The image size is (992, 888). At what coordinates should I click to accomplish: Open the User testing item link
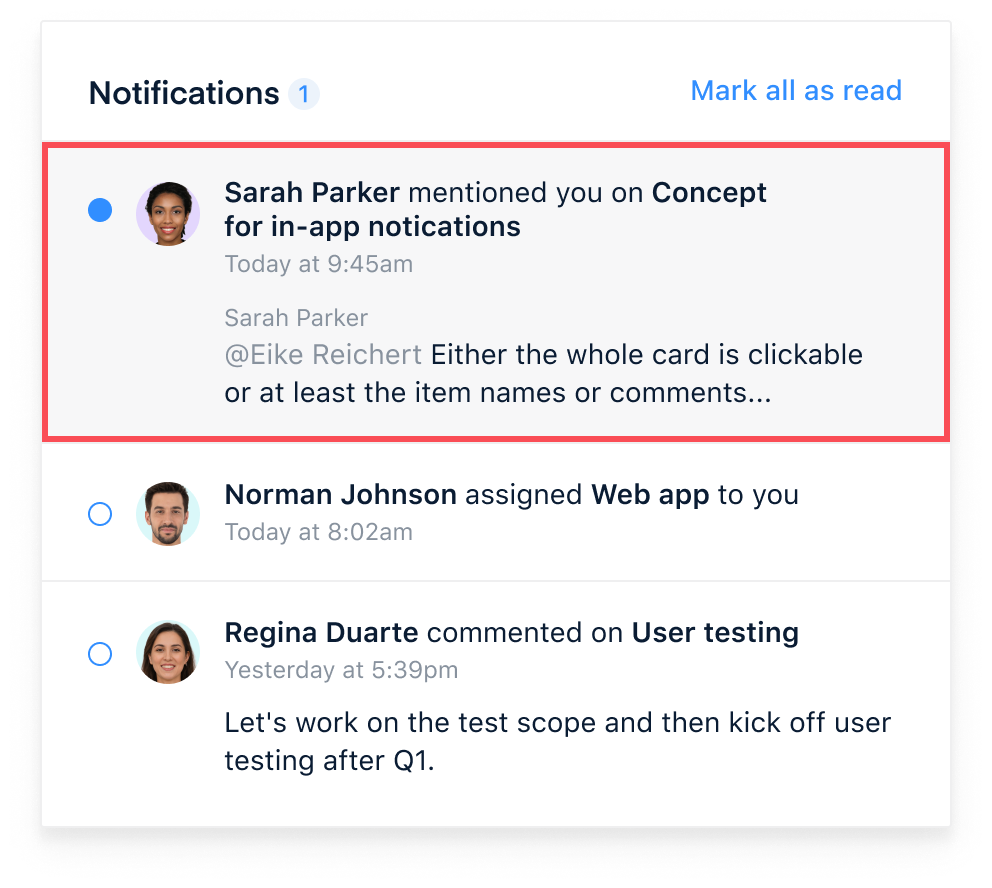(x=715, y=632)
